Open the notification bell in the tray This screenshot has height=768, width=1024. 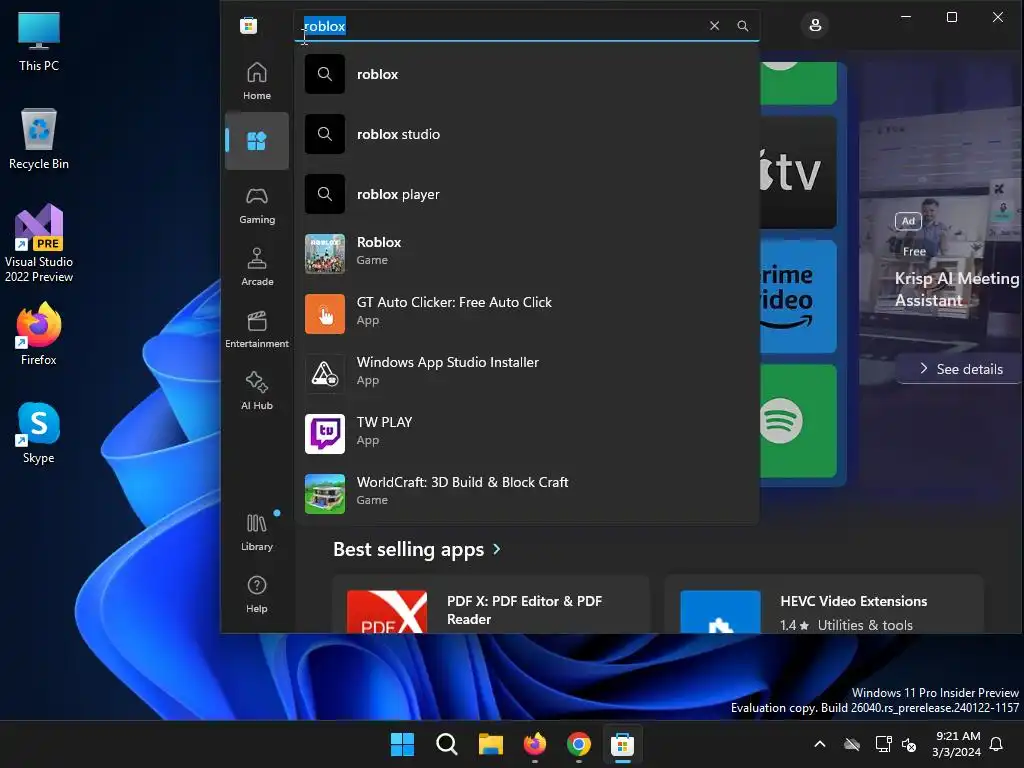click(x=997, y=744)
